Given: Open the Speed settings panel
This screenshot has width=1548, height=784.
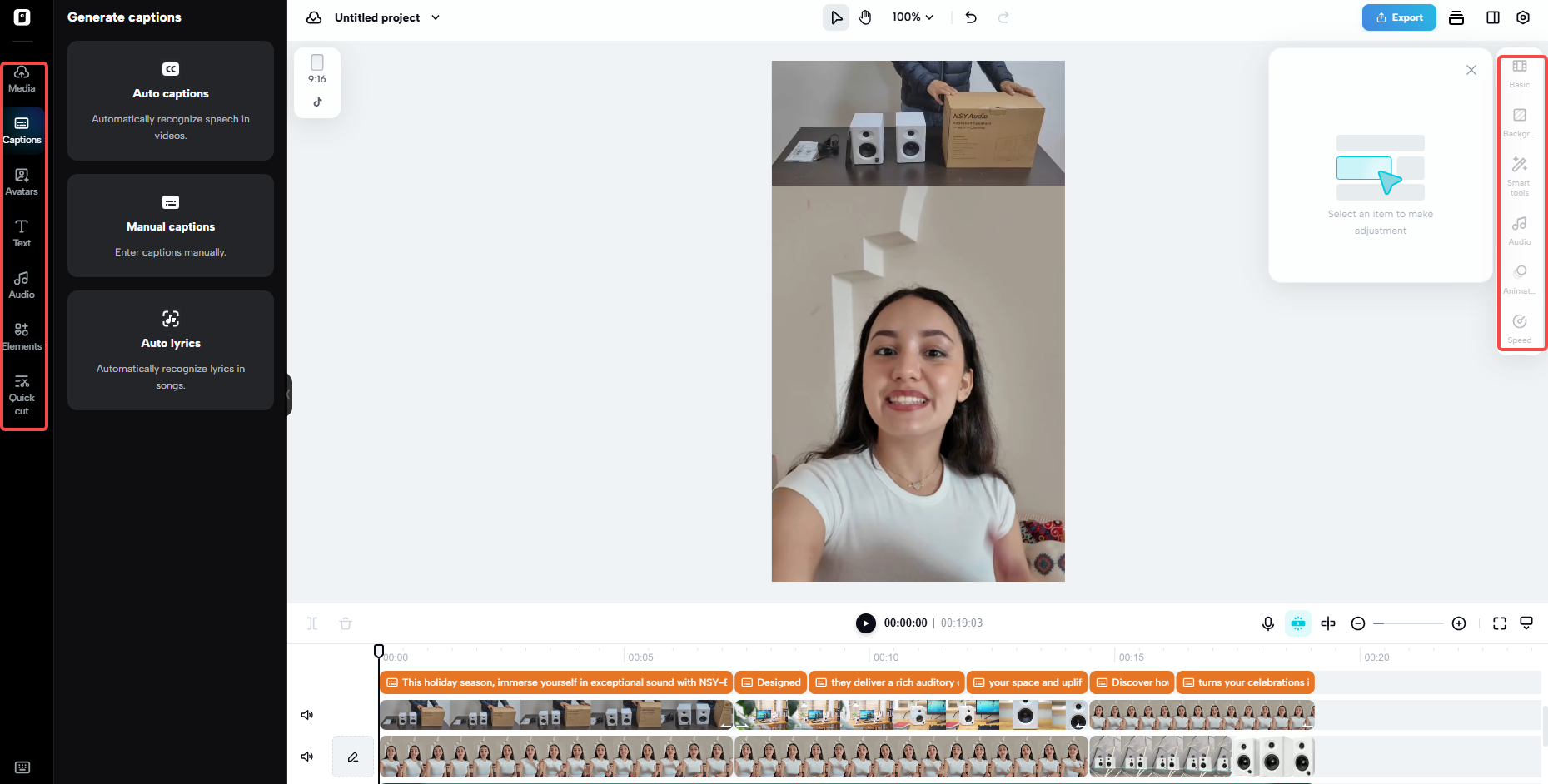Looking at the screenshot, I should click(1519, 328).
